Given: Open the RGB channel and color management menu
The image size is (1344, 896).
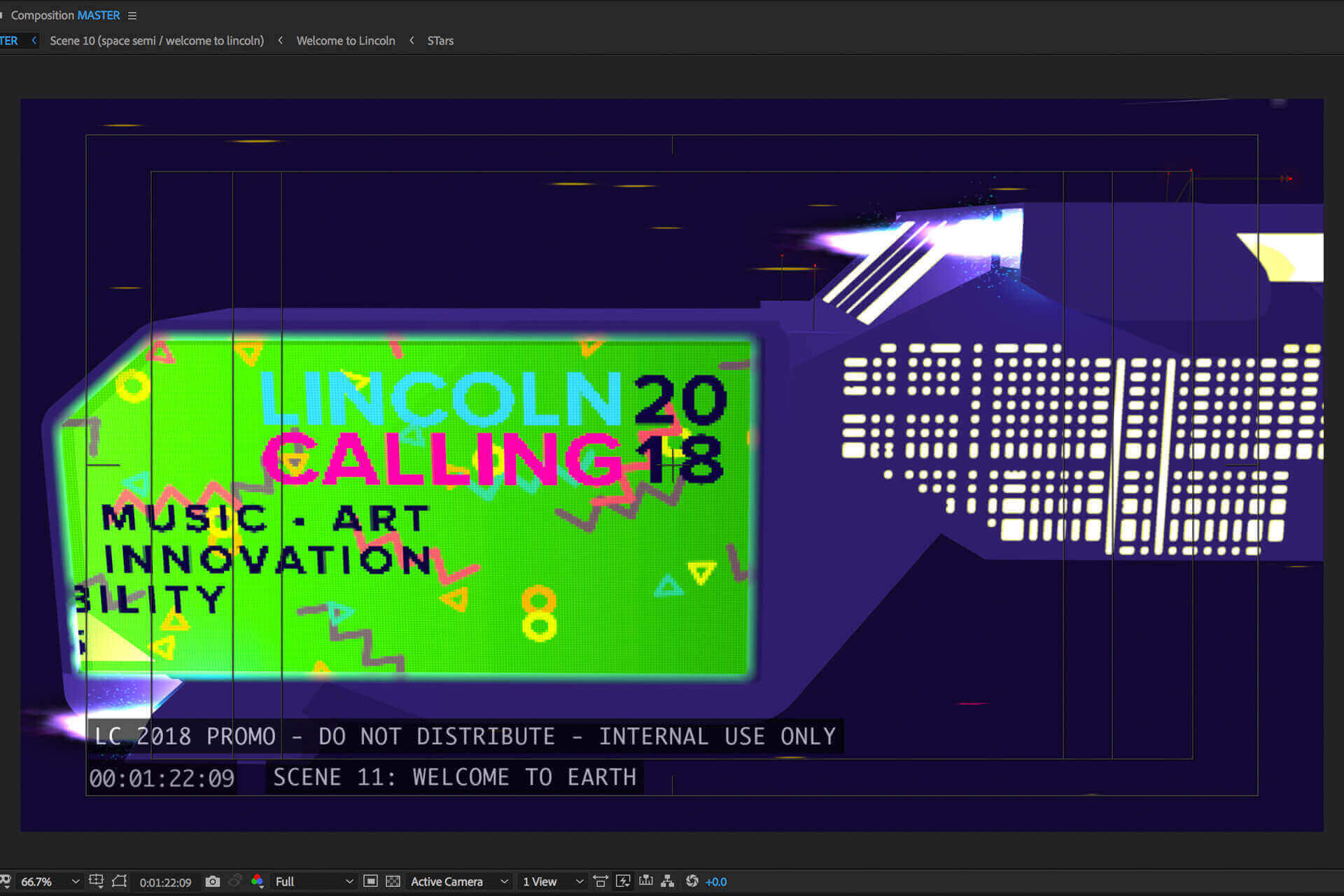Looking at the screenshot, I should [258, 881].
